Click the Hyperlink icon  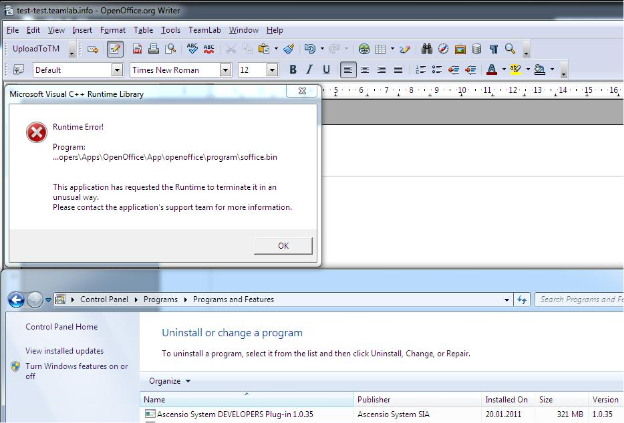point(364,49)
